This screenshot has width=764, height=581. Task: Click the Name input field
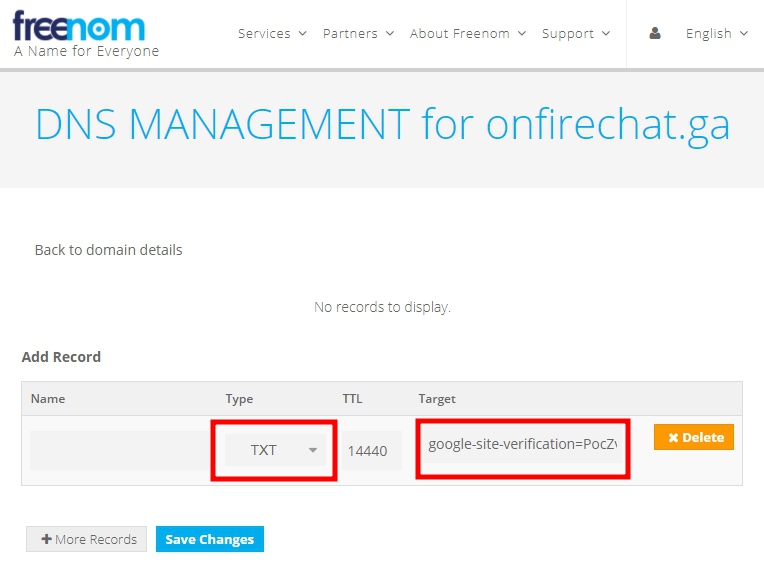(x=119, y=450)
